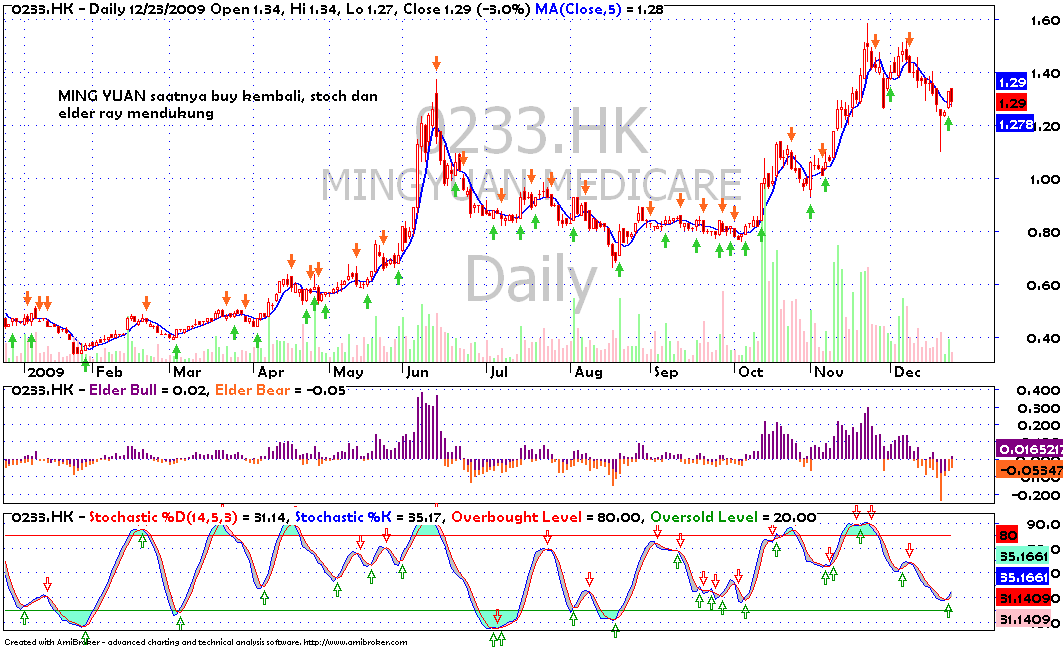
Task: Click the Mar month axis label
Action: point(186,372)
